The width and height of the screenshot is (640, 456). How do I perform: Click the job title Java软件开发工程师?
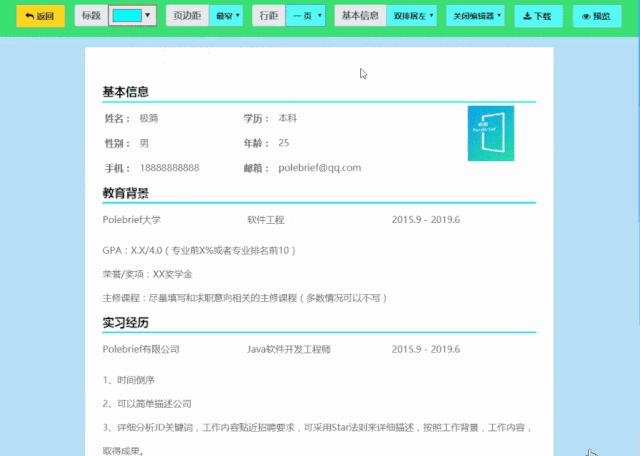pos(289,349)
